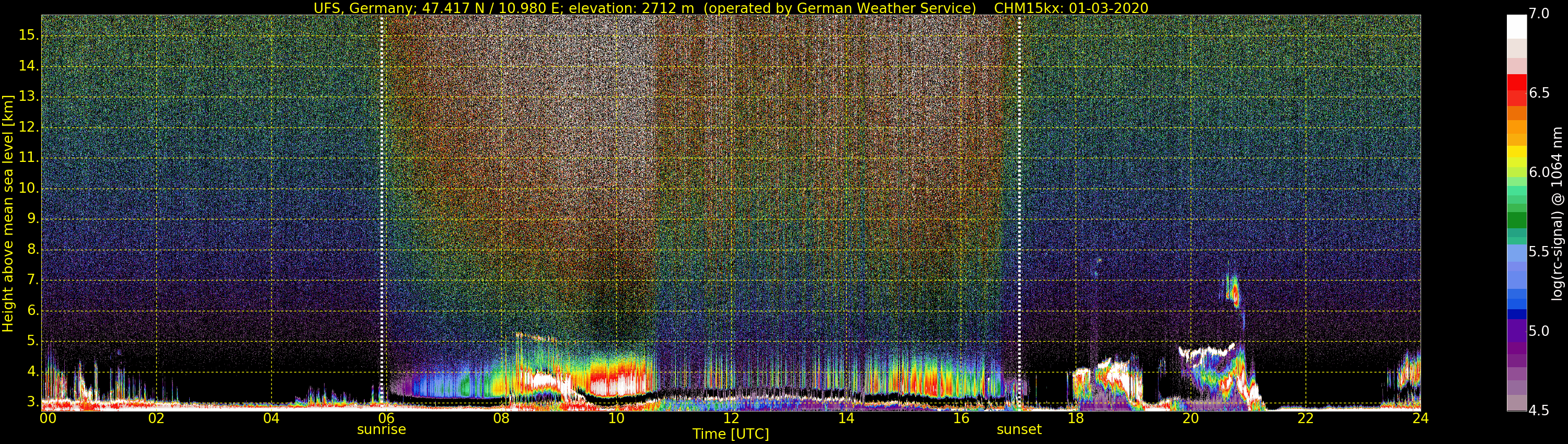Click the time axis tick "16"
This screenshot has height=444, width=1568.
point(961,418)
